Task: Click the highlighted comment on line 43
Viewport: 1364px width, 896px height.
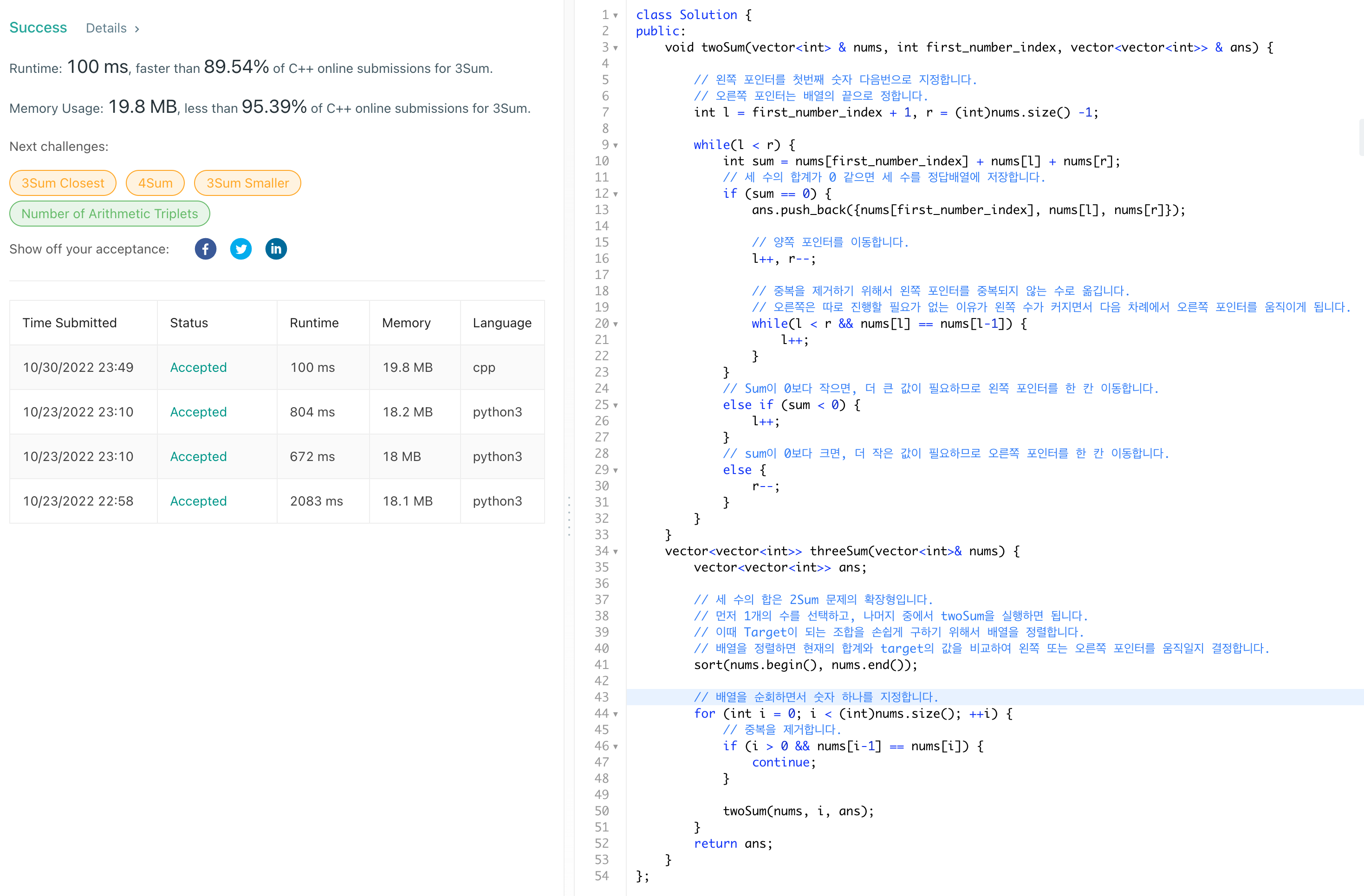Action: pos(816,697)
